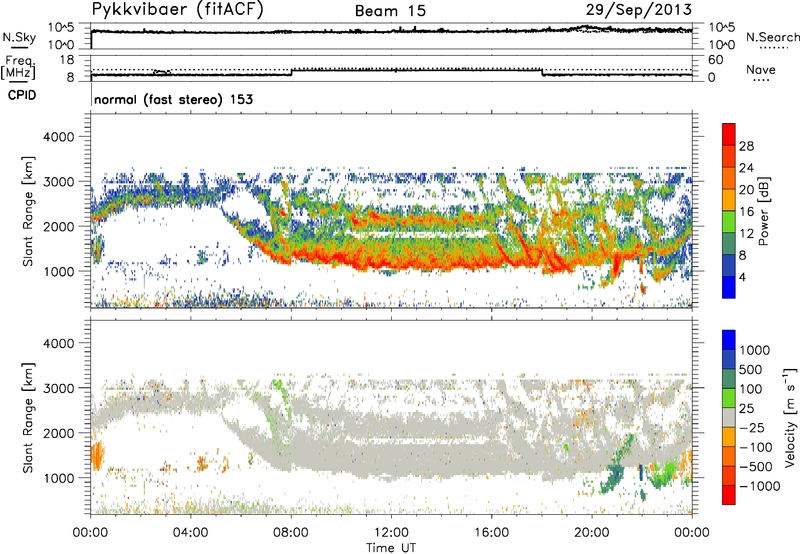
Task: Click the frequency step-up at 08:00
Action: 291,72
